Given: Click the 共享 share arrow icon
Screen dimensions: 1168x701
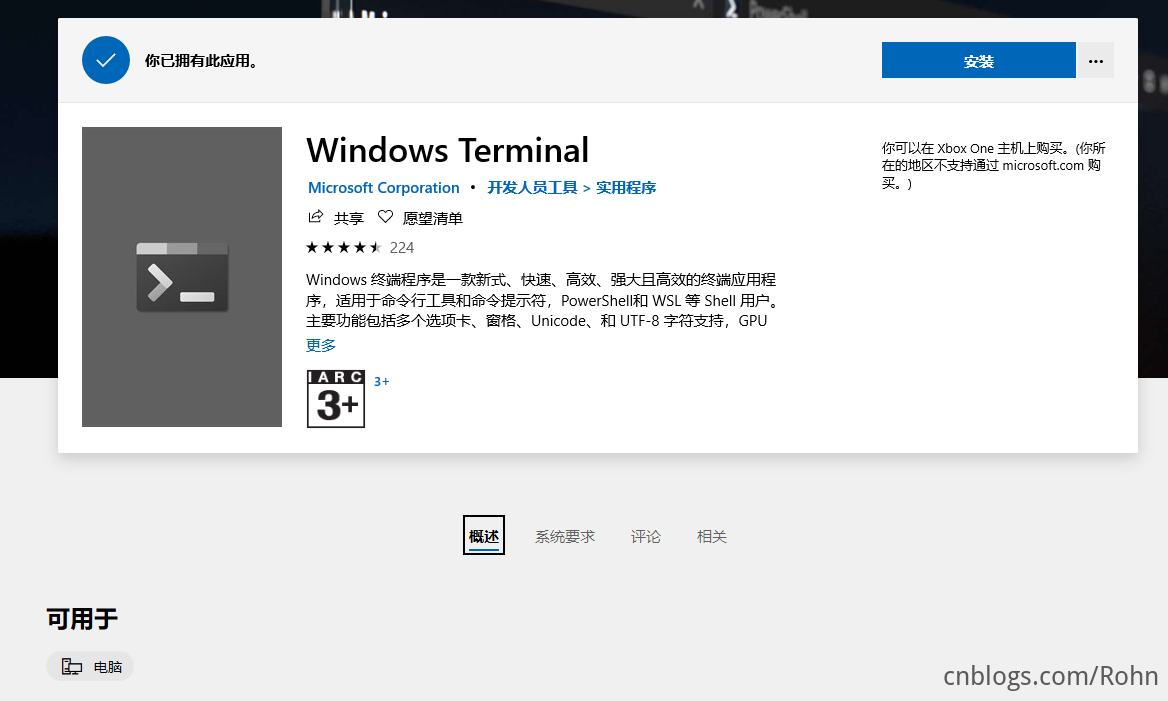Looking at the screenshot, I should click(316, 217).
